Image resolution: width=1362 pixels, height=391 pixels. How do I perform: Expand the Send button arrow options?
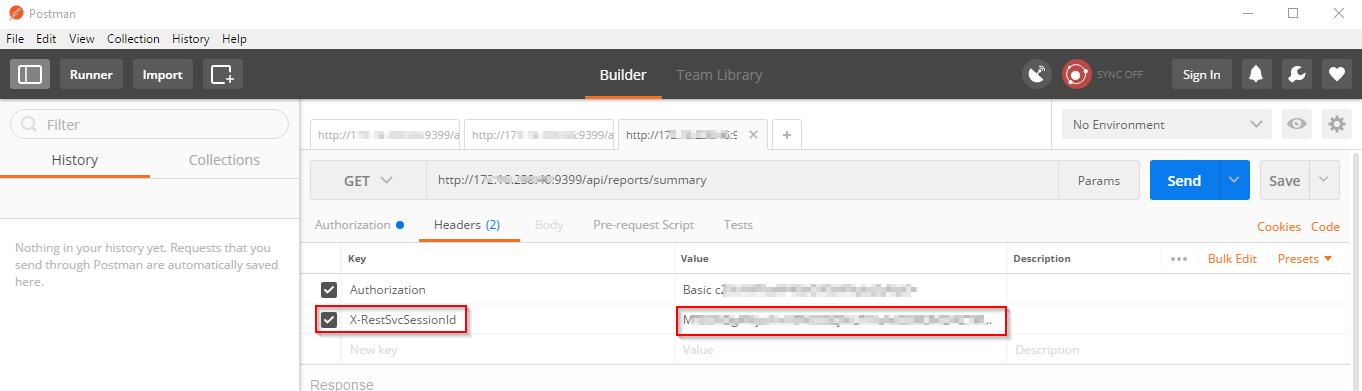click(1234, 180)
